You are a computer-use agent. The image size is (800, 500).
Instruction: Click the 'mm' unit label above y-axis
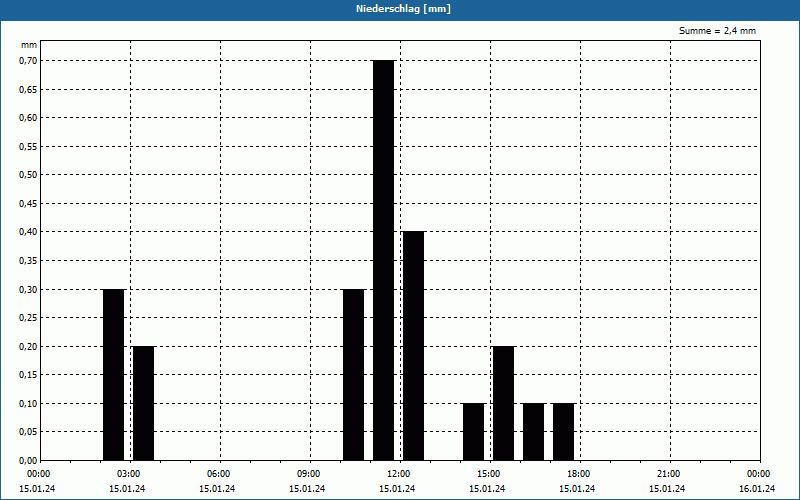29,45
